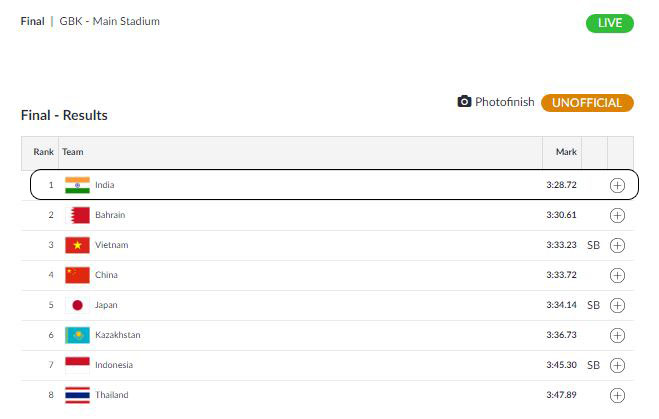659x419 pixels.
Task: Expand Kazakhstan row plus icon
Action: [x=617, y=335]
